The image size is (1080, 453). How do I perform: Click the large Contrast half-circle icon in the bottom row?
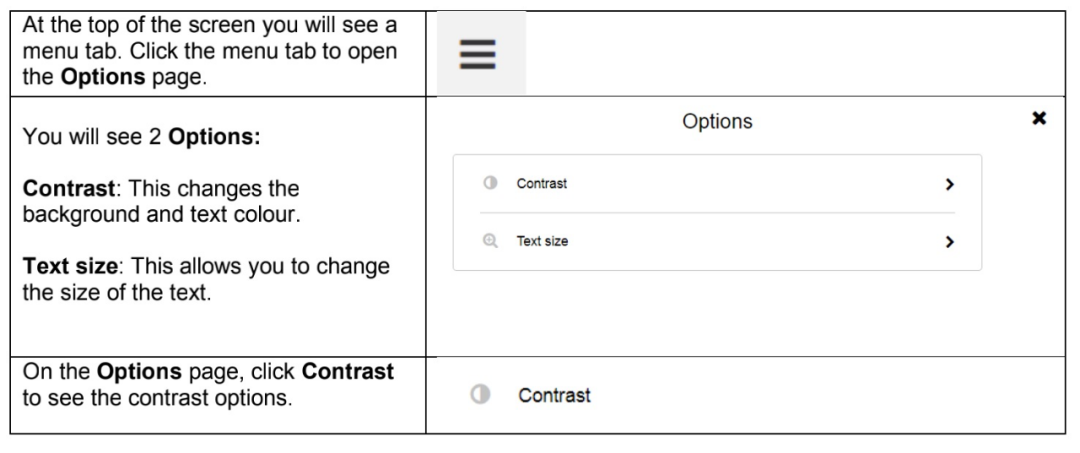coord(480,394)
